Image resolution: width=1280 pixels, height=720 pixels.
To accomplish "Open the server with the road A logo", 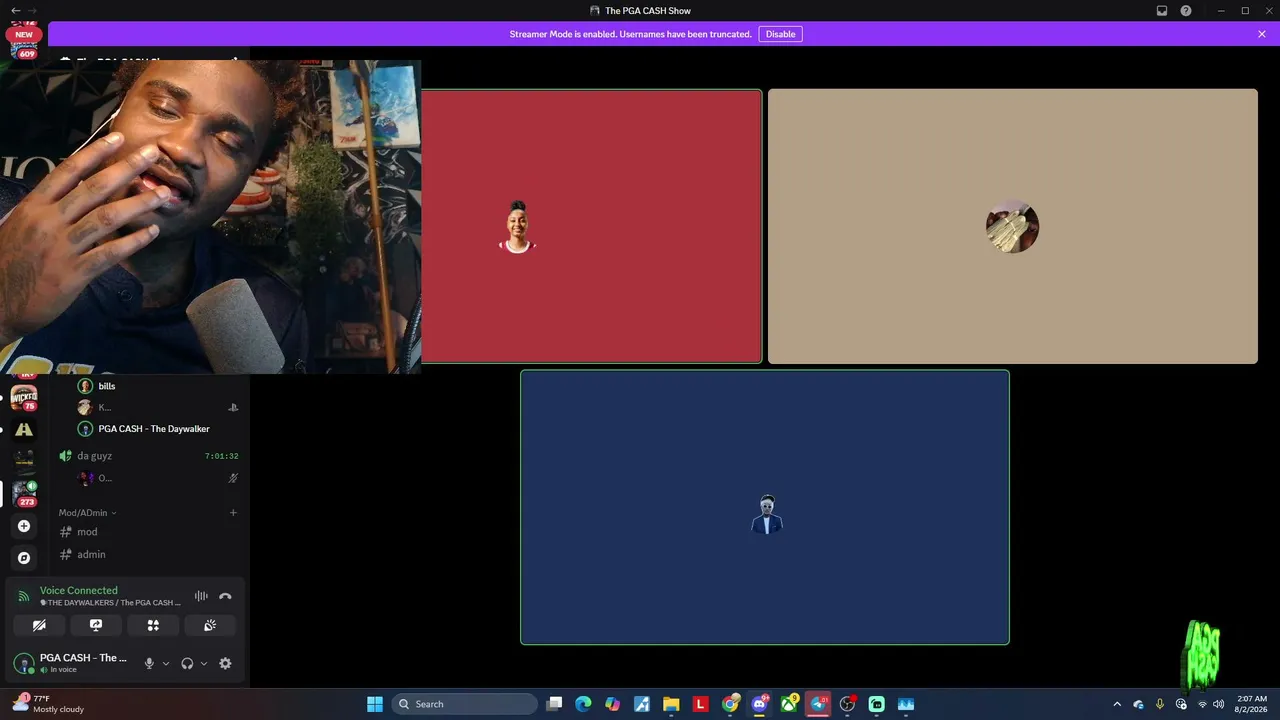I will pyautogui.click(x=24, y=429).
